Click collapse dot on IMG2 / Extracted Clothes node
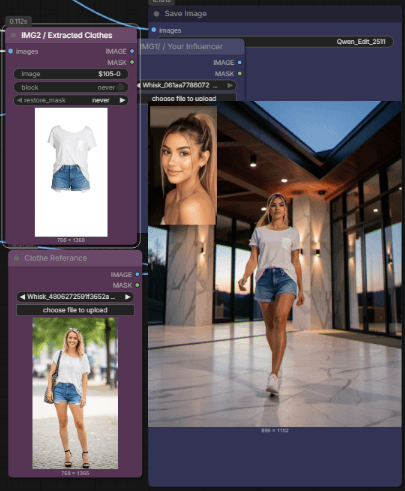 [14, 35]
